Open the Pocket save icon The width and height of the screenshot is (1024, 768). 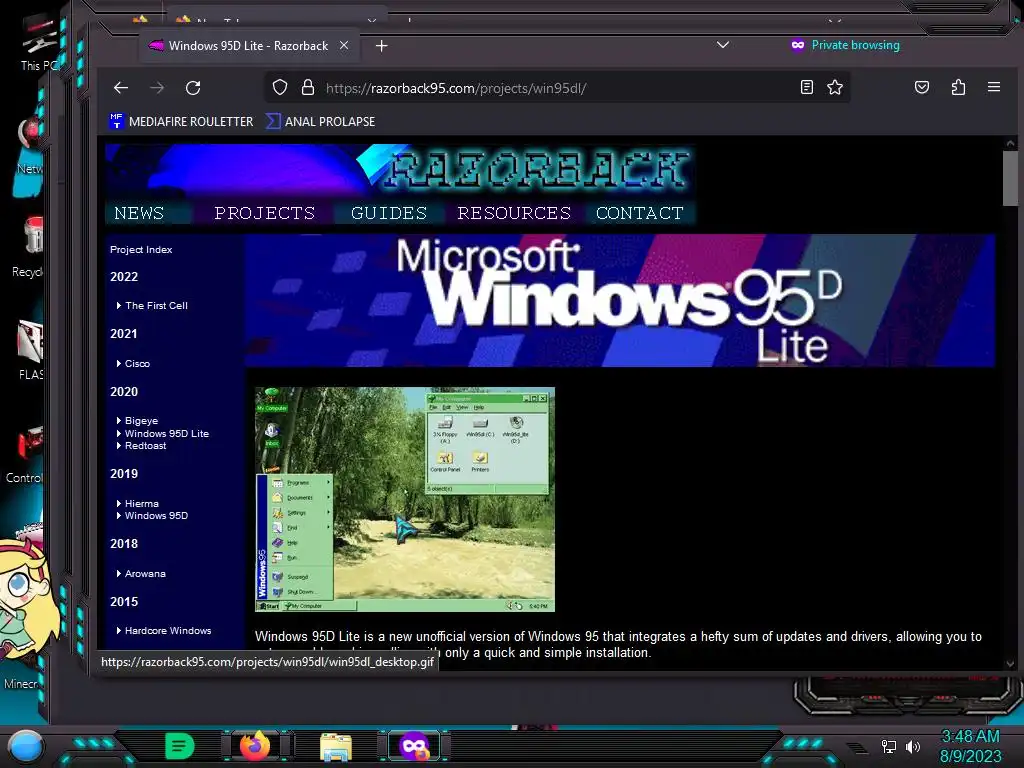point(921,88)
